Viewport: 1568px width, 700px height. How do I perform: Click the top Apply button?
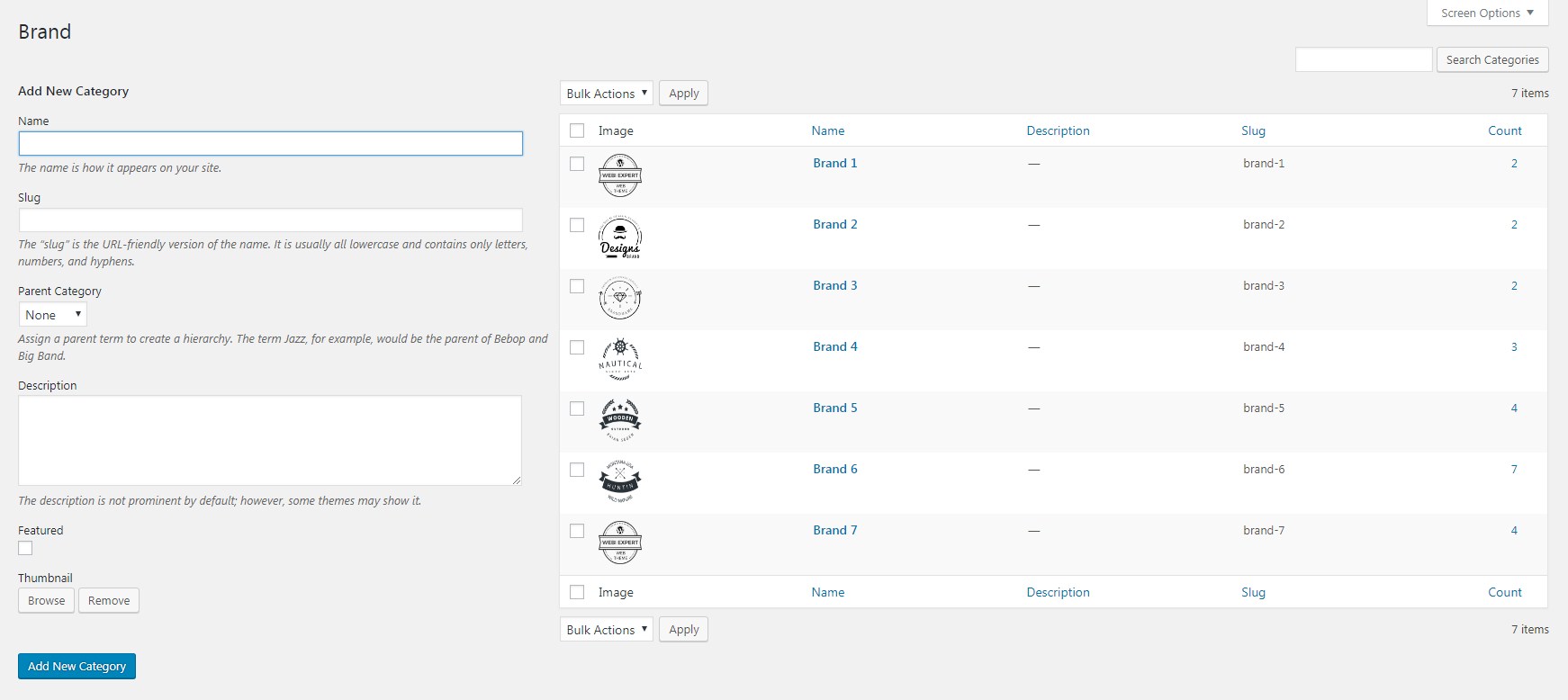point(683,94)
